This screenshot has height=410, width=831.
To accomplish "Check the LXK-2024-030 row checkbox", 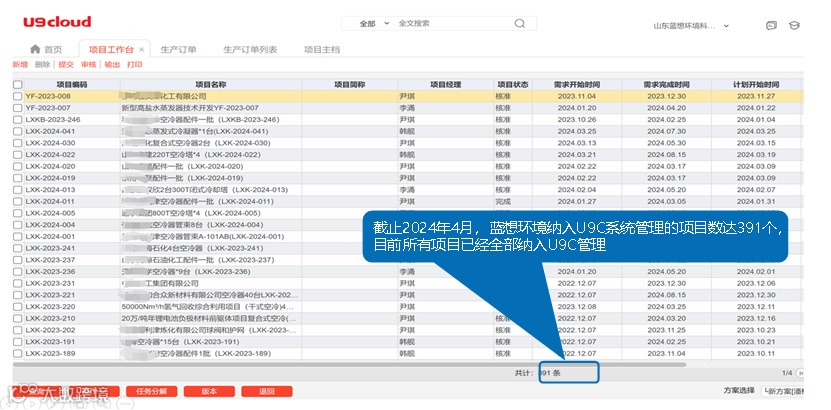I will [18, 143].
